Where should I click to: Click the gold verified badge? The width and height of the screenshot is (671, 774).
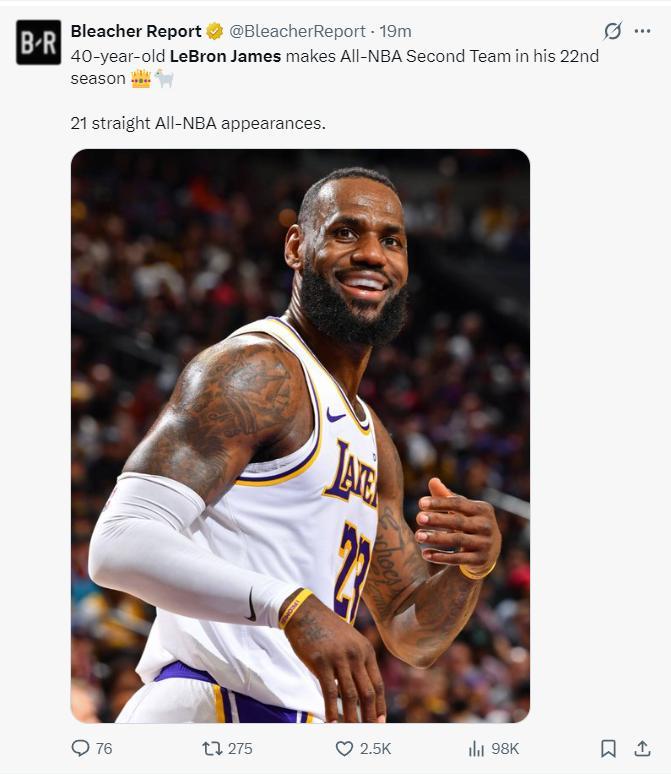click(214, 31)
